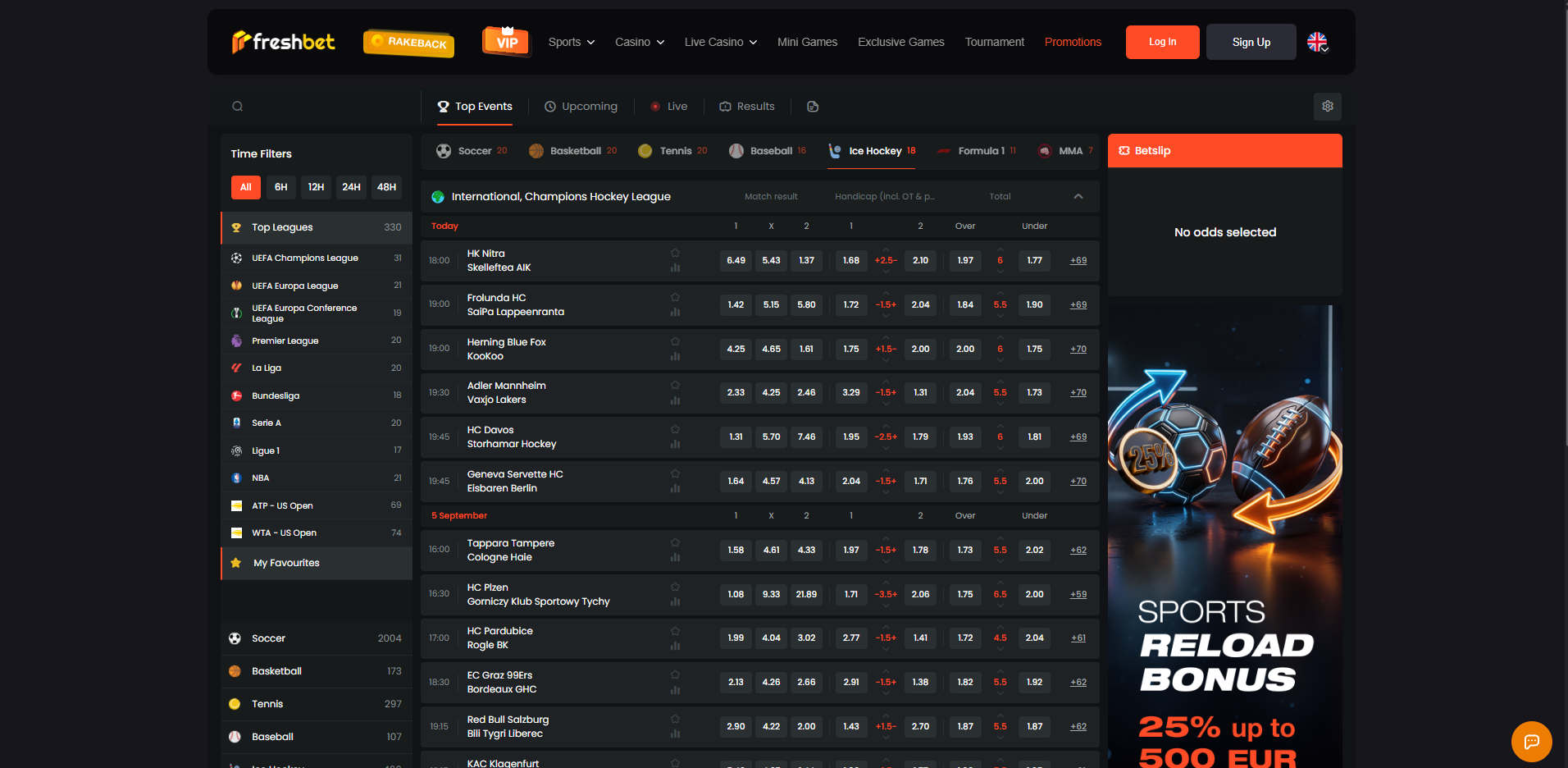Screen dimensions: 1568x768
Task: Open the language flag selector
Action: click(1318, 42)
